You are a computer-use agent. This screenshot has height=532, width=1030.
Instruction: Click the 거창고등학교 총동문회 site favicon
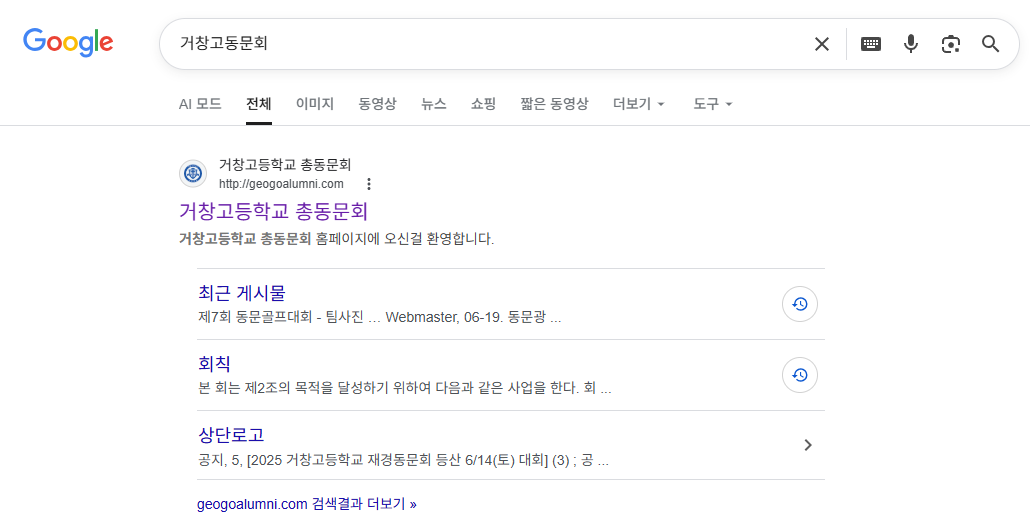(193, 173)
